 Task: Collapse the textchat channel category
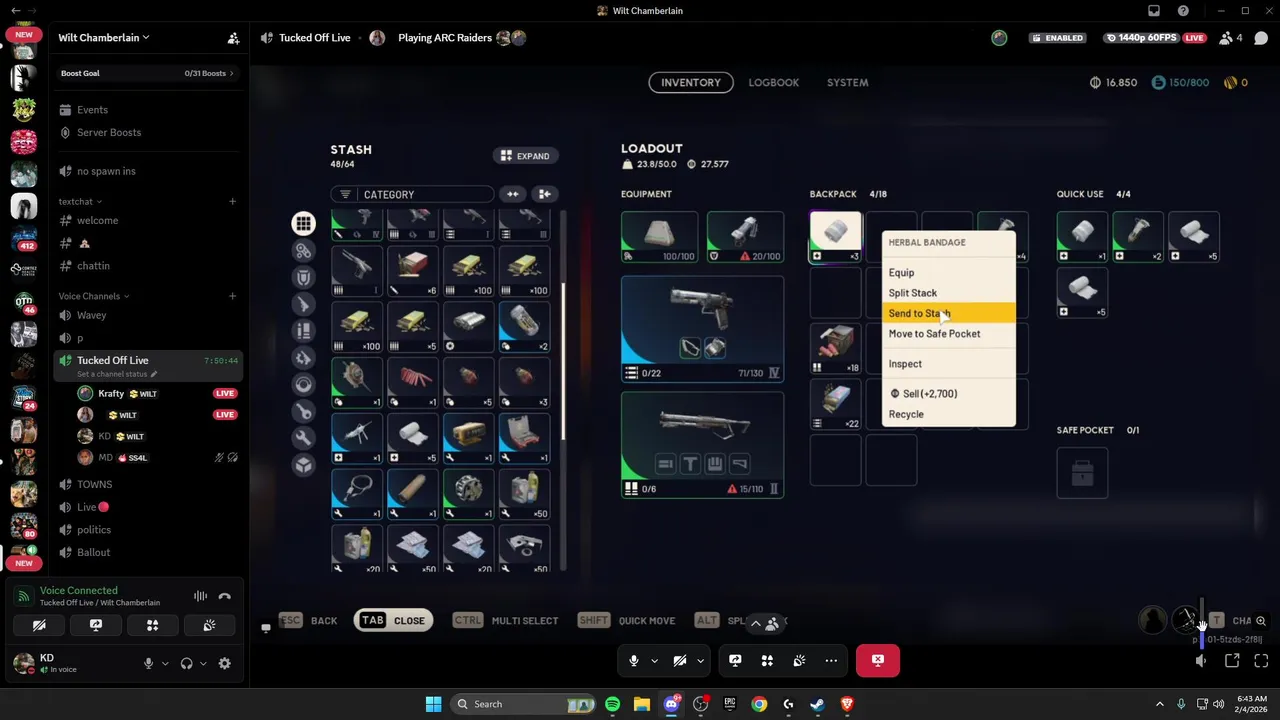click(80, 201)
